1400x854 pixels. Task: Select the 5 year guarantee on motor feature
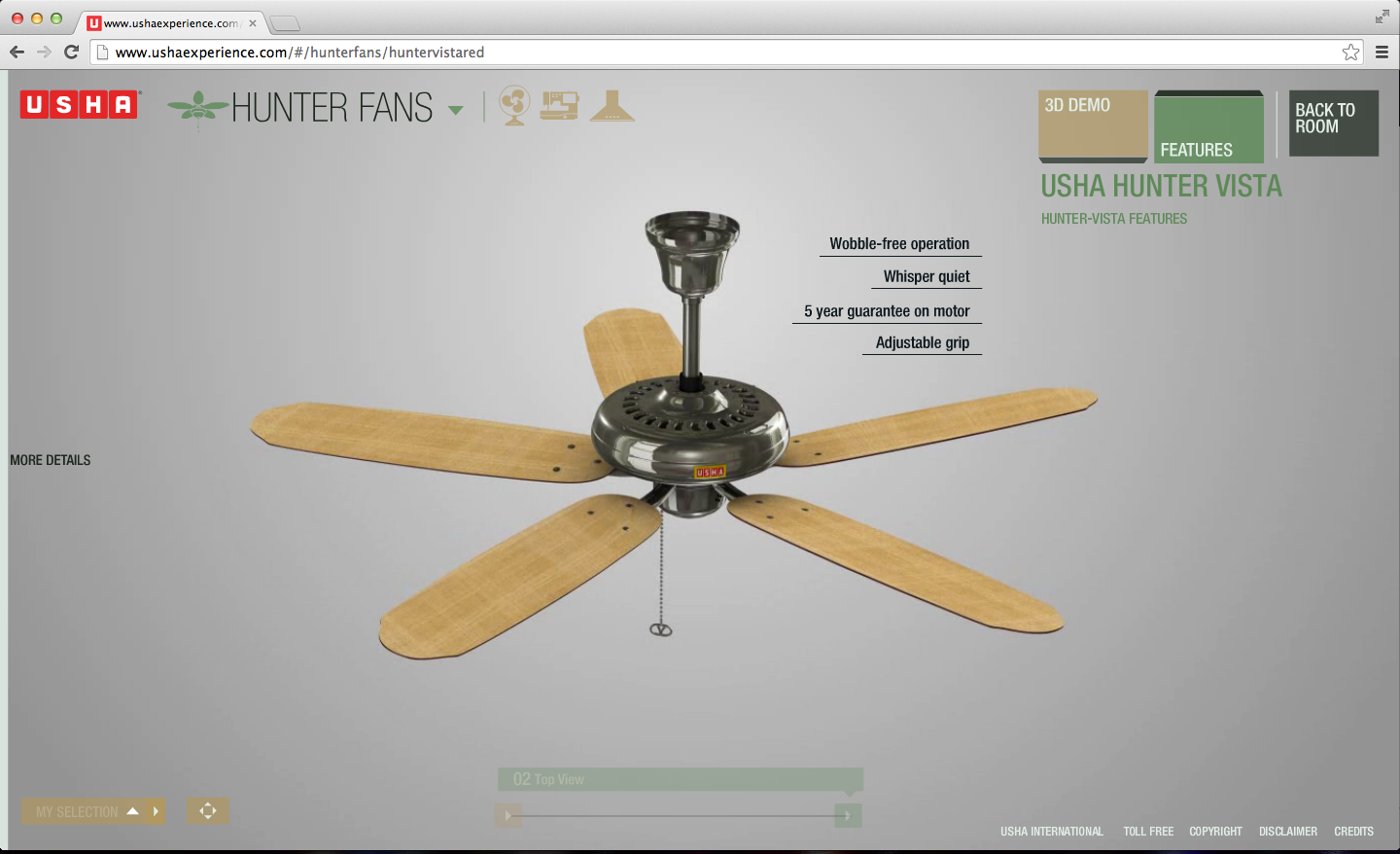coord(887,311)
